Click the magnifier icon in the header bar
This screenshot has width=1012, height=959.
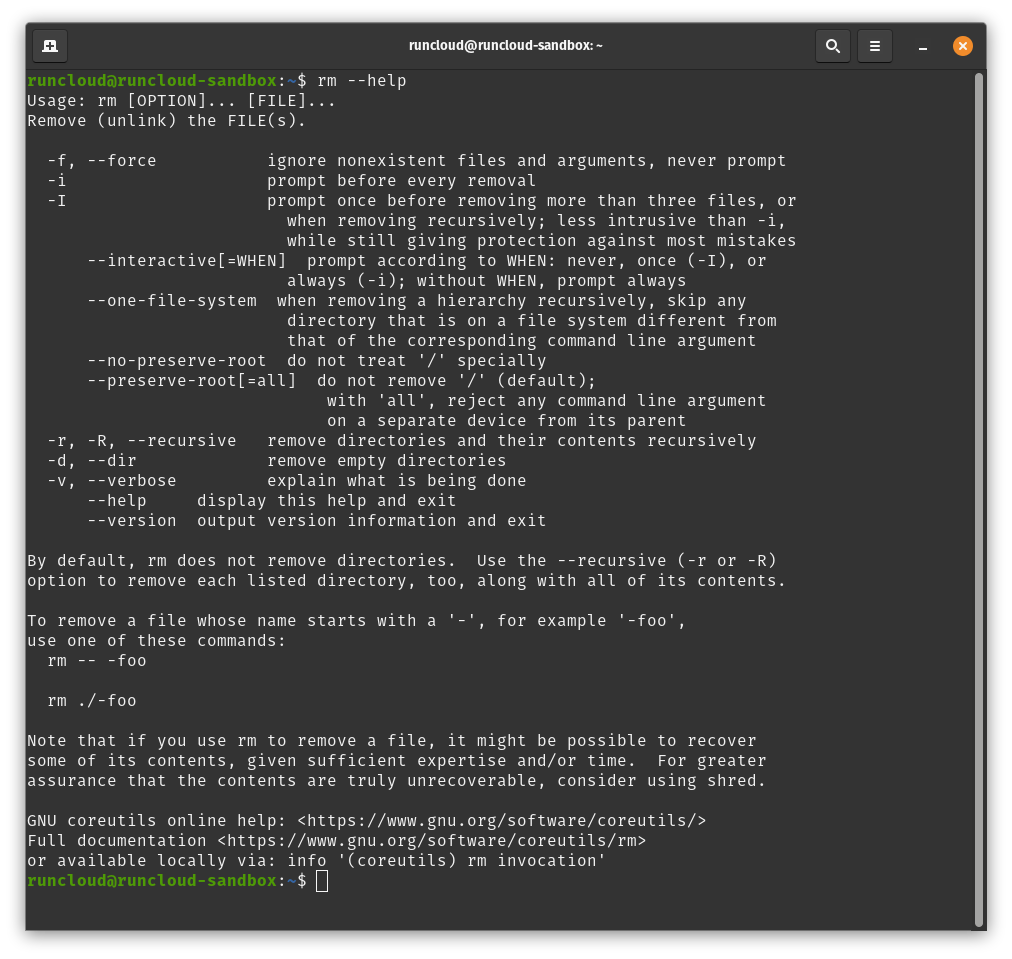click(x=832, y=45)
